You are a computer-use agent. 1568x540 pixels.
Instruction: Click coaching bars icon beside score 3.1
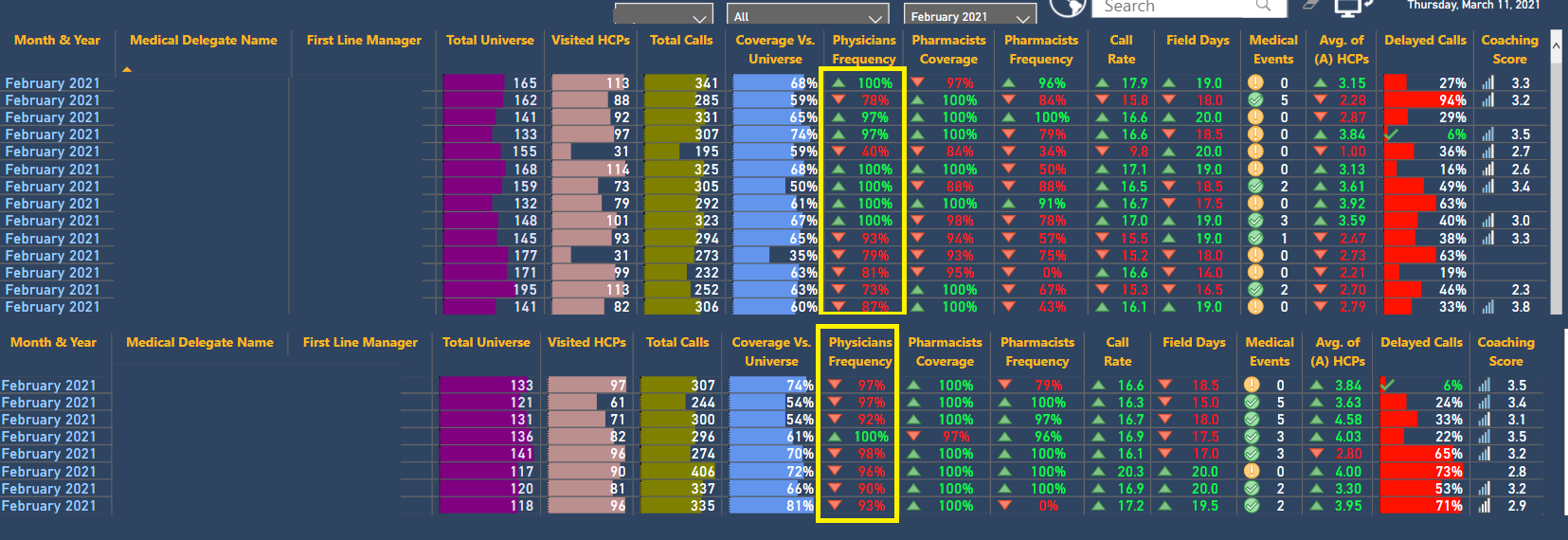click(1484, 419)
